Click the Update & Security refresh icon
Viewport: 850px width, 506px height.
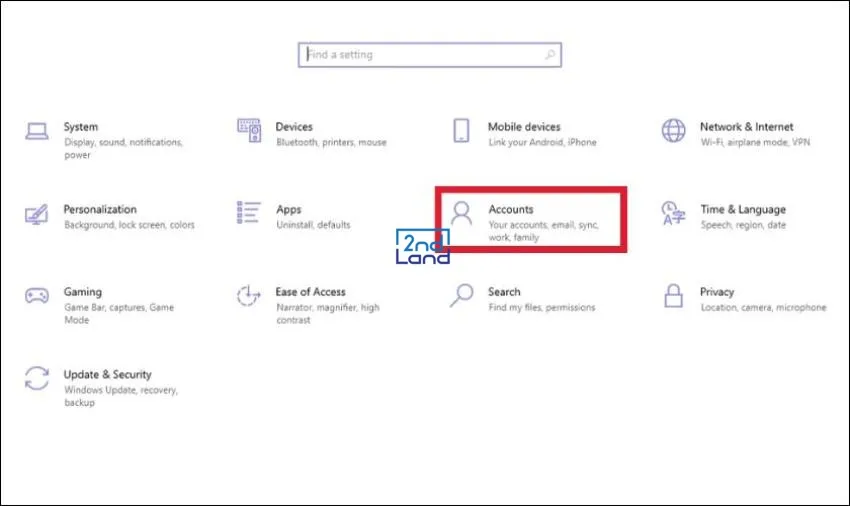click(x=37, y=378)
